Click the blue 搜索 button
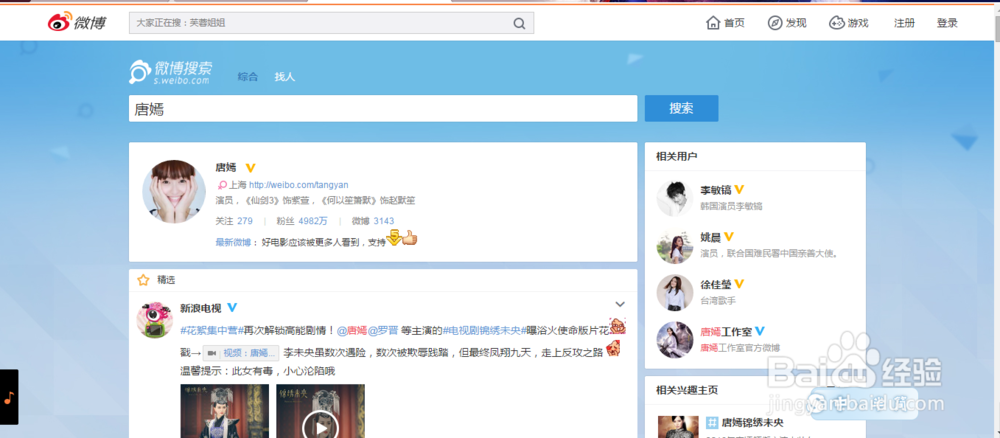The image size is (1000, 438). pos(681,108)
